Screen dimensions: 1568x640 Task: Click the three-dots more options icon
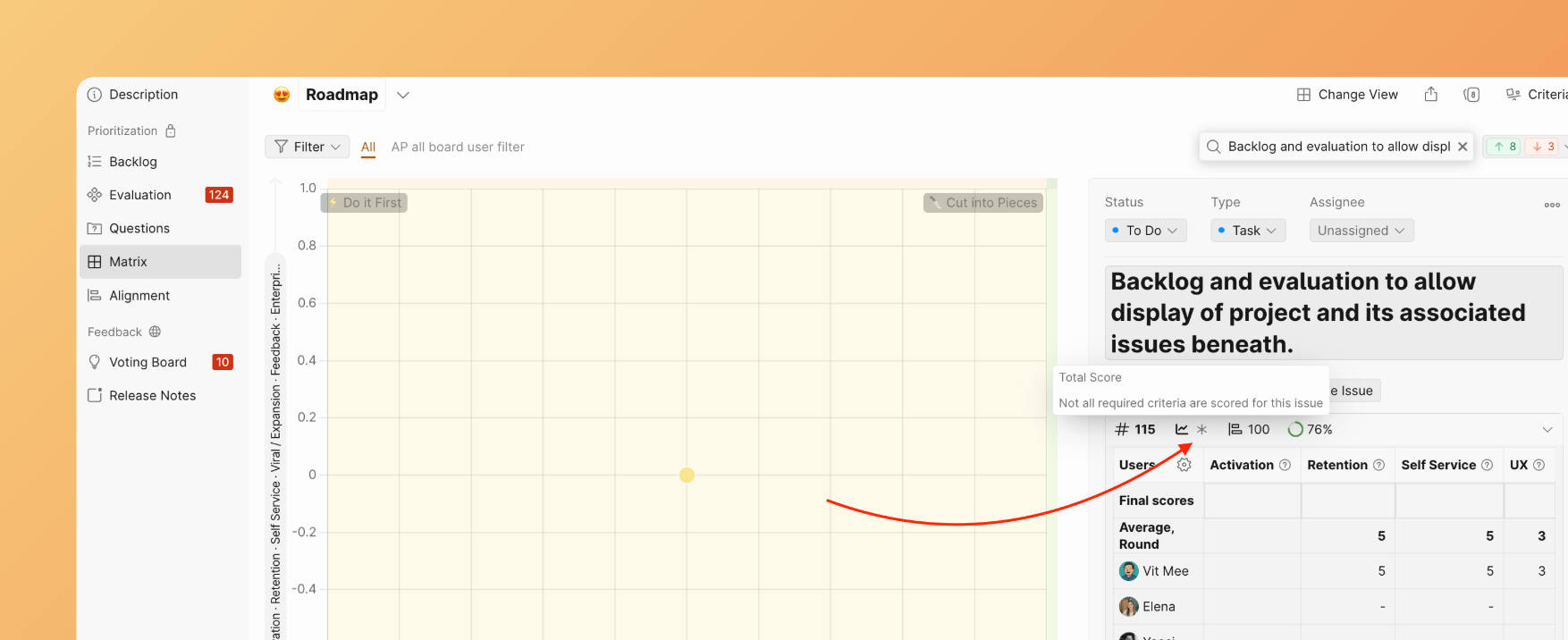coord(1551,205)
